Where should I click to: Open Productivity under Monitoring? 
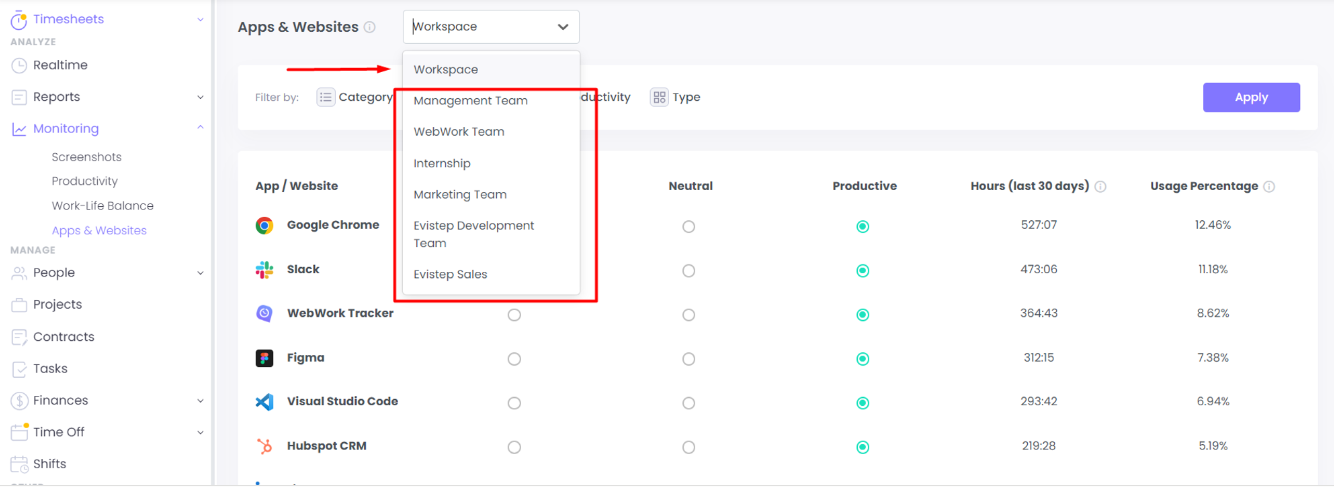85,181
